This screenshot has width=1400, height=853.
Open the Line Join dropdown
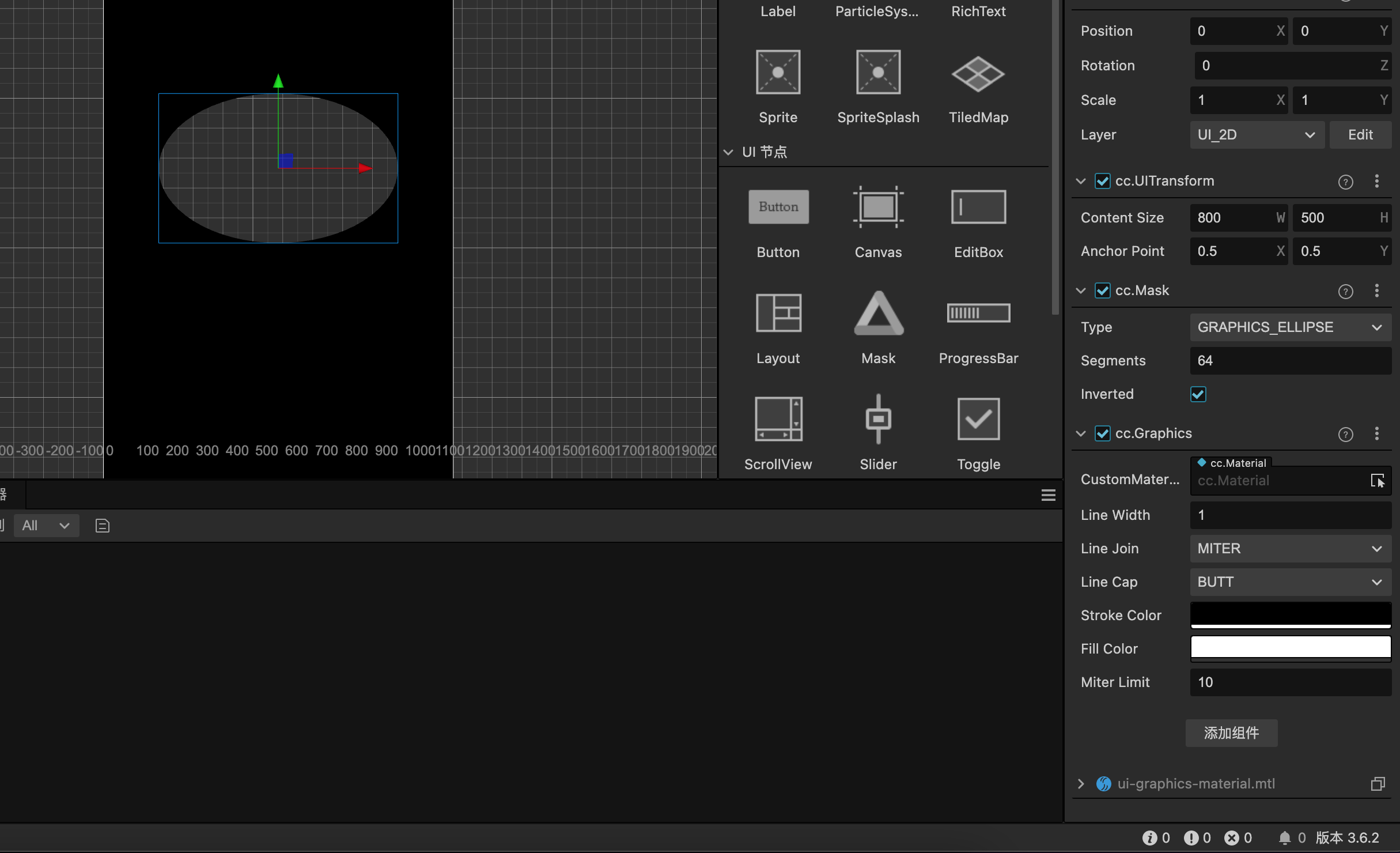pos(1290,549)
